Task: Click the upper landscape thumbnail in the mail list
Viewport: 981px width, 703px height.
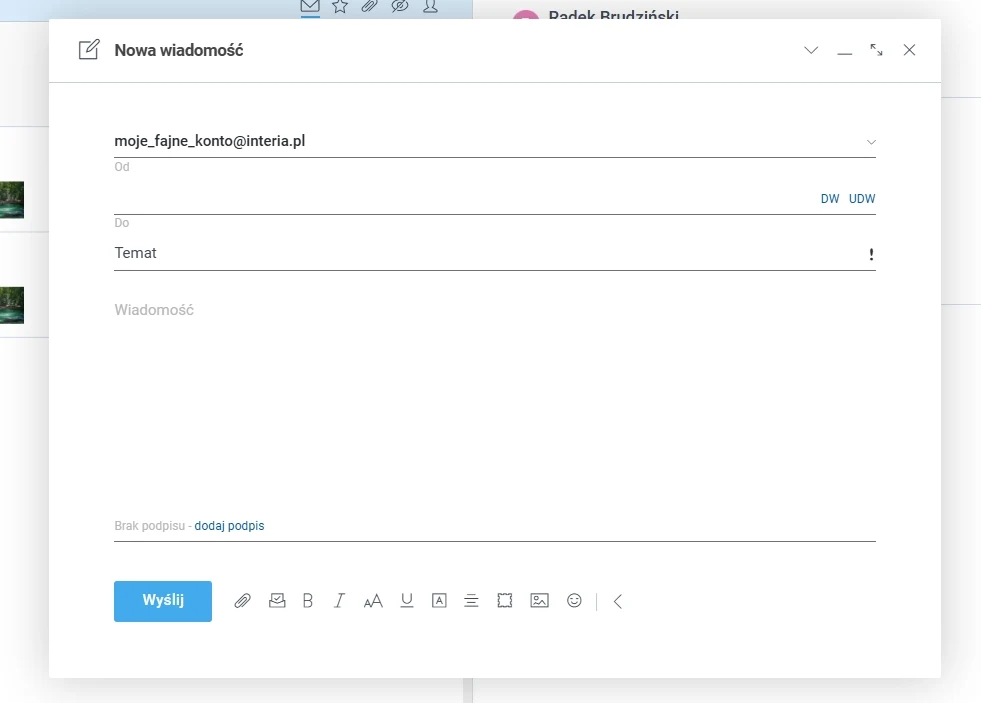Action: pos(12,200)
